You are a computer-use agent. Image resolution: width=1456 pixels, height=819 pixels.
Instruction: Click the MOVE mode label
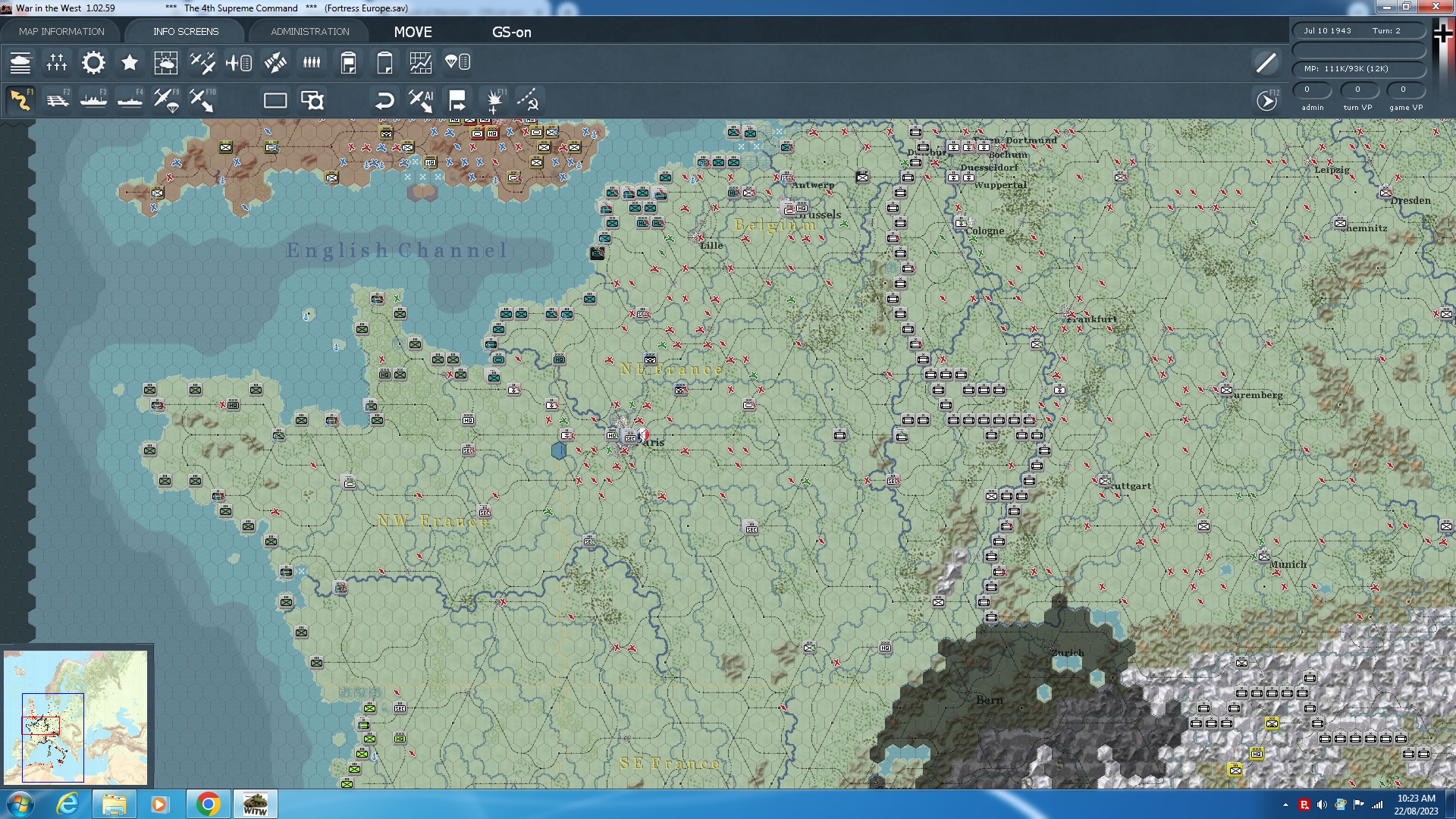click(413, 32)
